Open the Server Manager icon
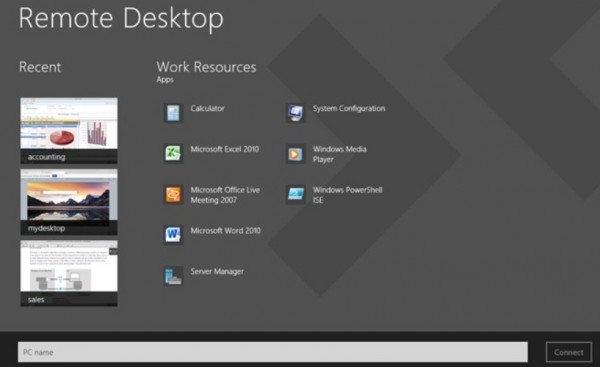Screen dimensions: 600x367 tap(173, 276)
